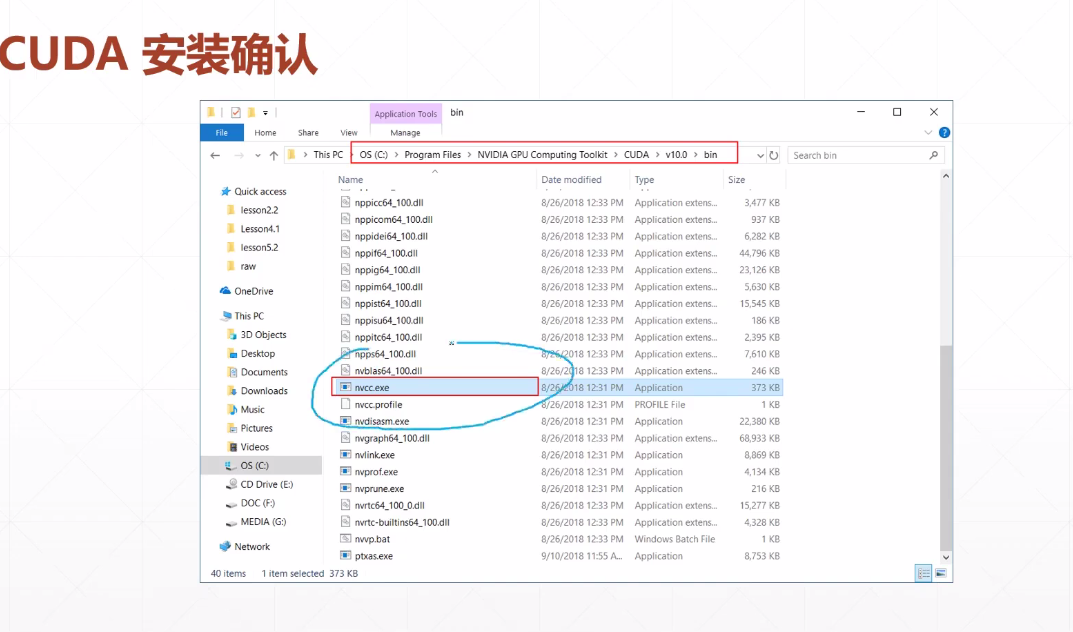Viewport: 1073px width, 632px height.
Task: Open the Manage ribbon tab
Action: click(x=405, y=133)
